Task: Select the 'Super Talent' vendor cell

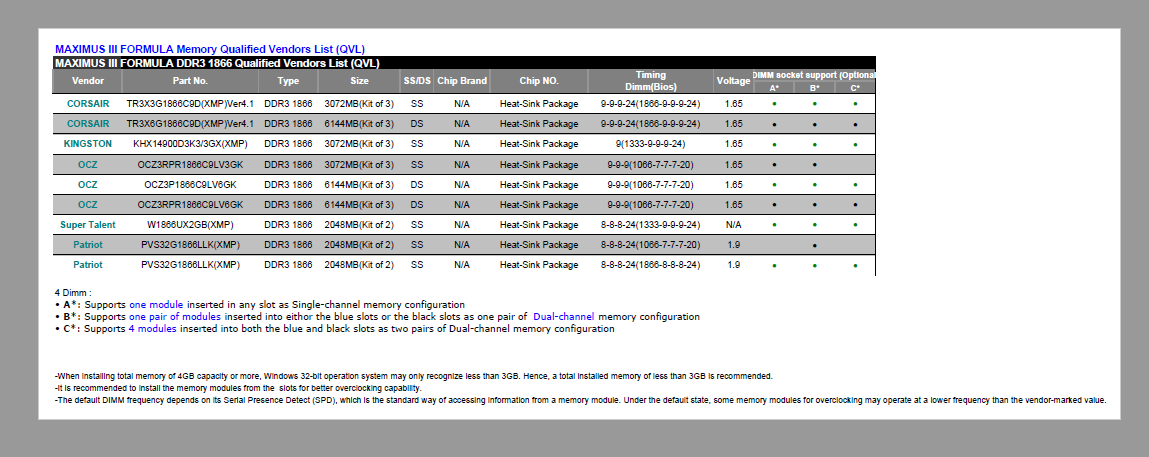Action: point(87,224)
